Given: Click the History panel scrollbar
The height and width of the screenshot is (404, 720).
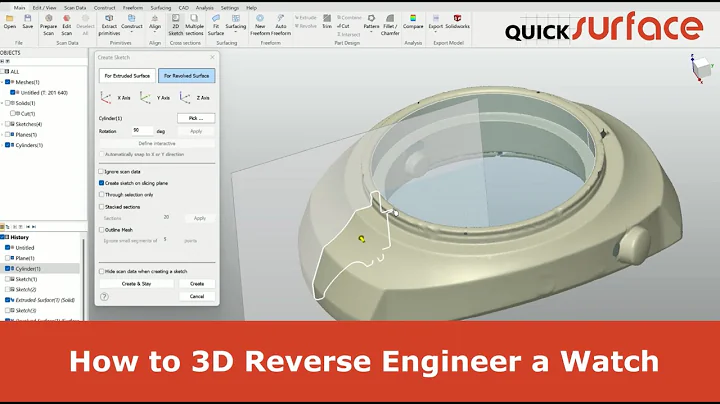Looking at the screenshot, I should (x=84, y=279).
